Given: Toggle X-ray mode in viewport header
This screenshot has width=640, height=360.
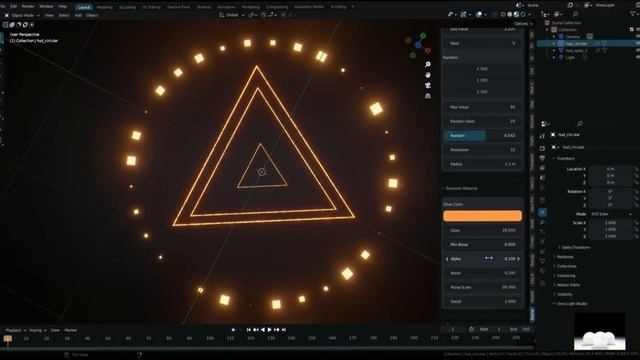Looking at the screenshot, I should (494, 15).
